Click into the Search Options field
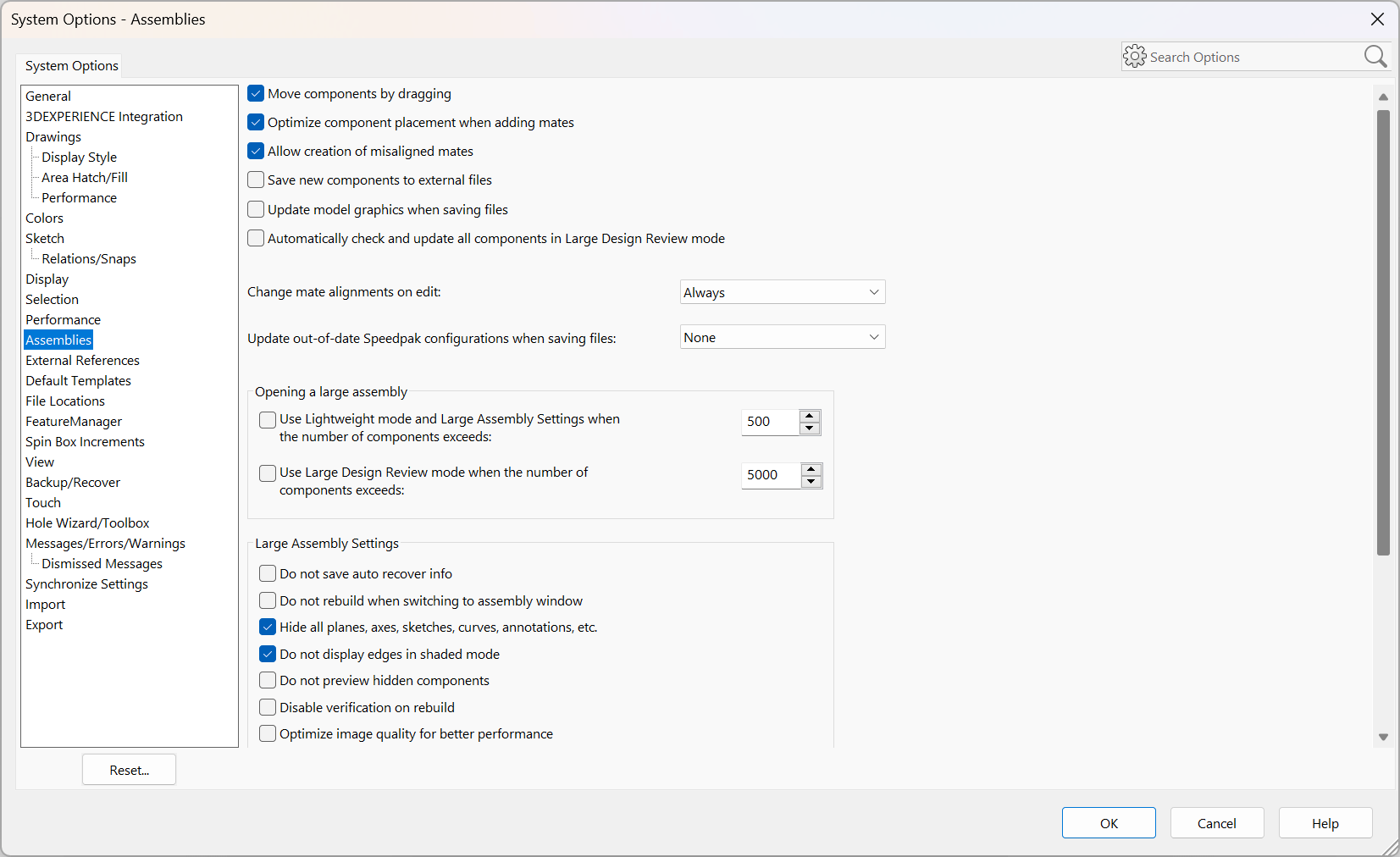The image size is (1400, 857). pos(1253,57)
